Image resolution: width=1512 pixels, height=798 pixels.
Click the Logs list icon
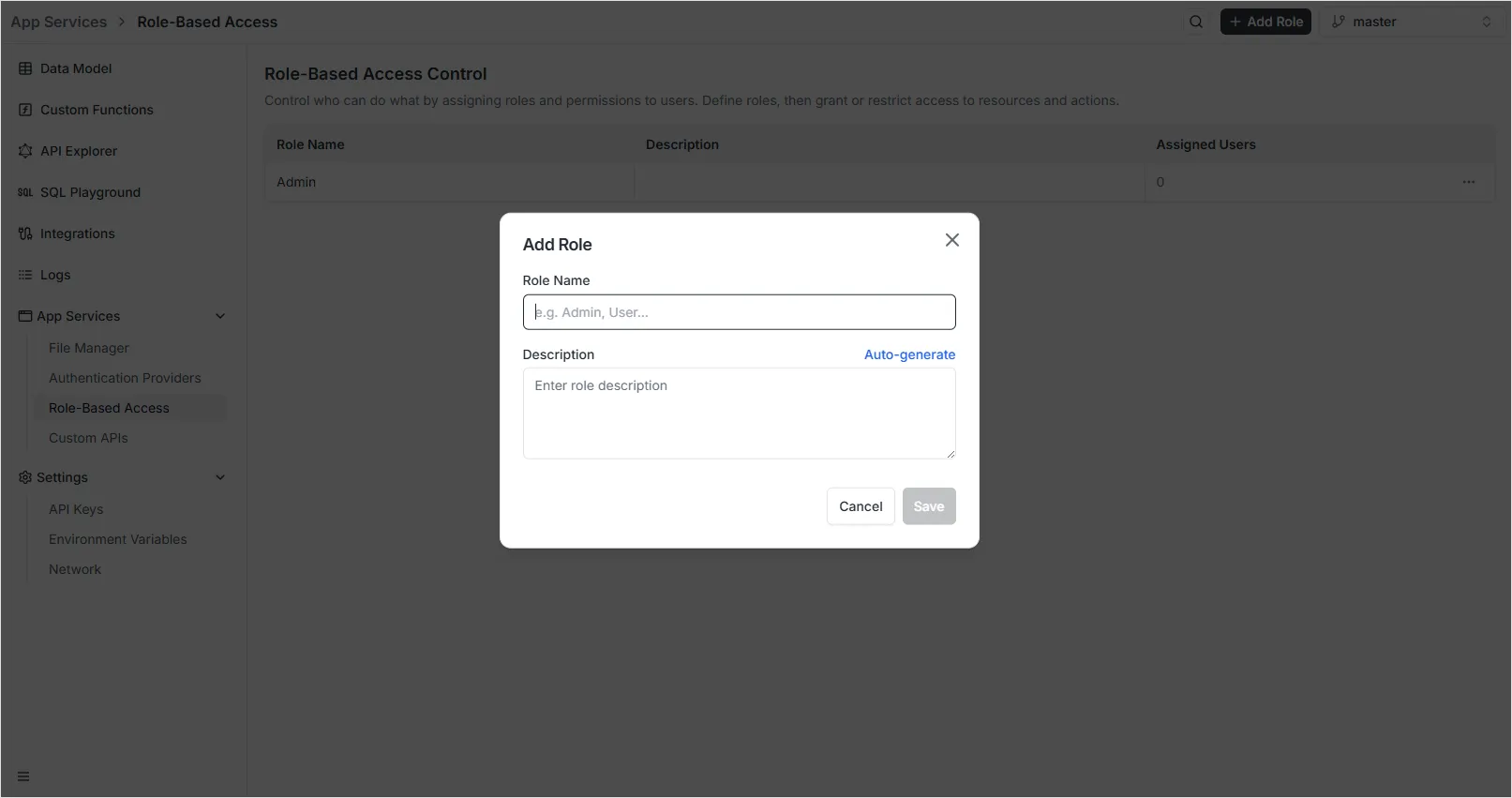(25, 275)
